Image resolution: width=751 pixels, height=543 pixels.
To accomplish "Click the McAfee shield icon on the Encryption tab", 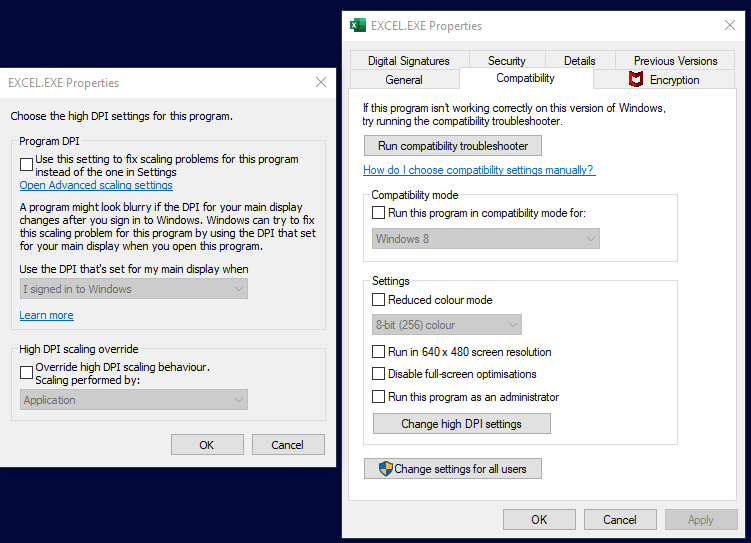I will click(x=636, y=79).
